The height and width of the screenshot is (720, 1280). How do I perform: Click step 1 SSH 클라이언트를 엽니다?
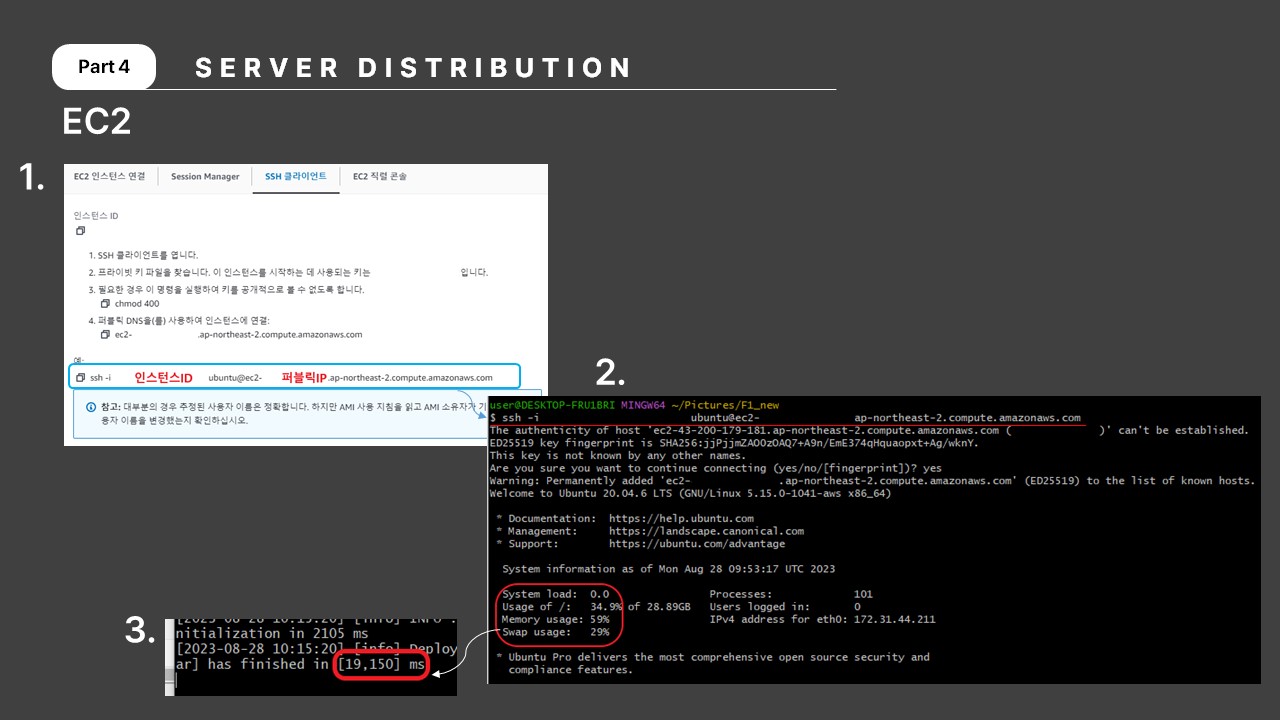(143, 255)
